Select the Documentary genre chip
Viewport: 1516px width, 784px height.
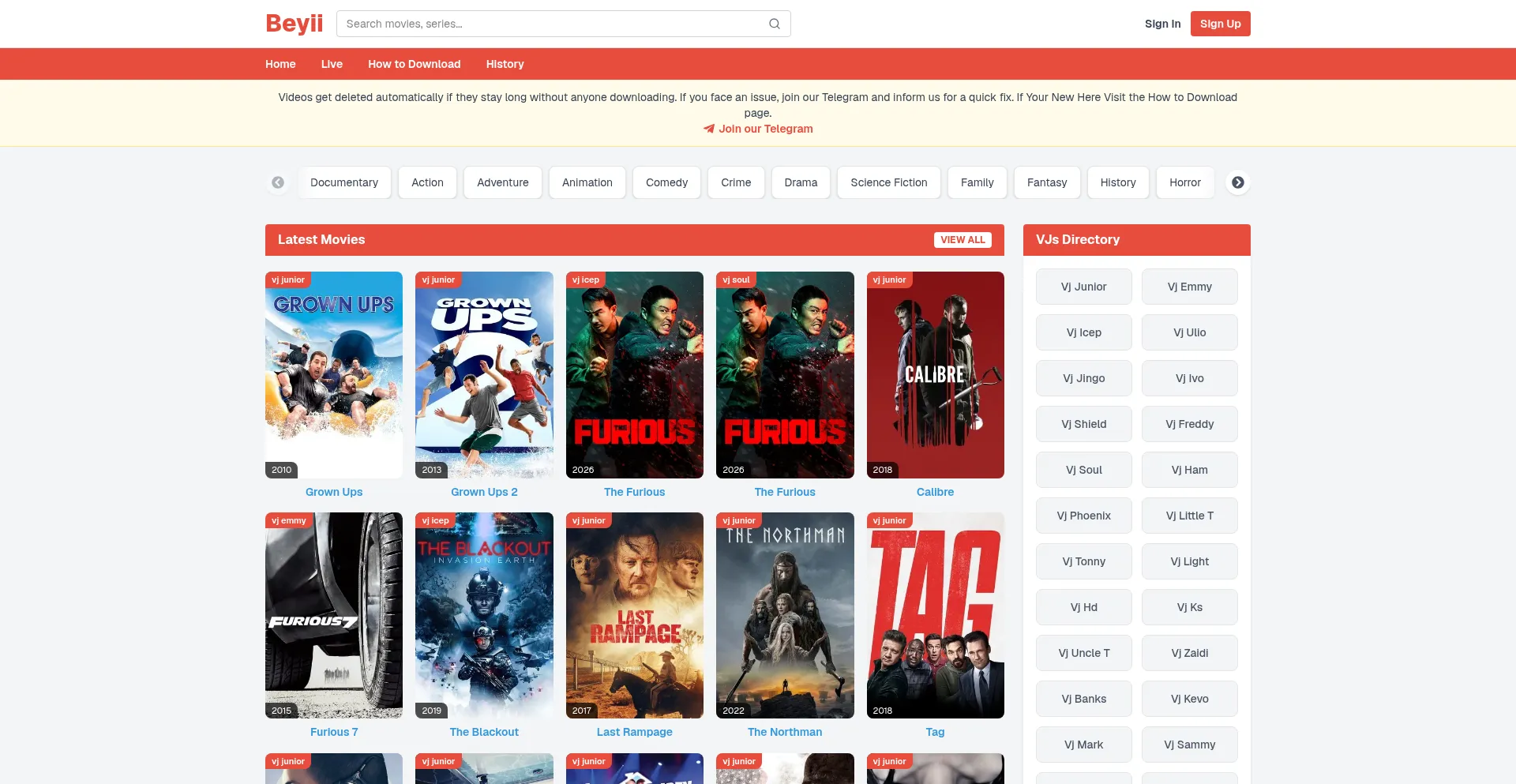coord(344,182)
